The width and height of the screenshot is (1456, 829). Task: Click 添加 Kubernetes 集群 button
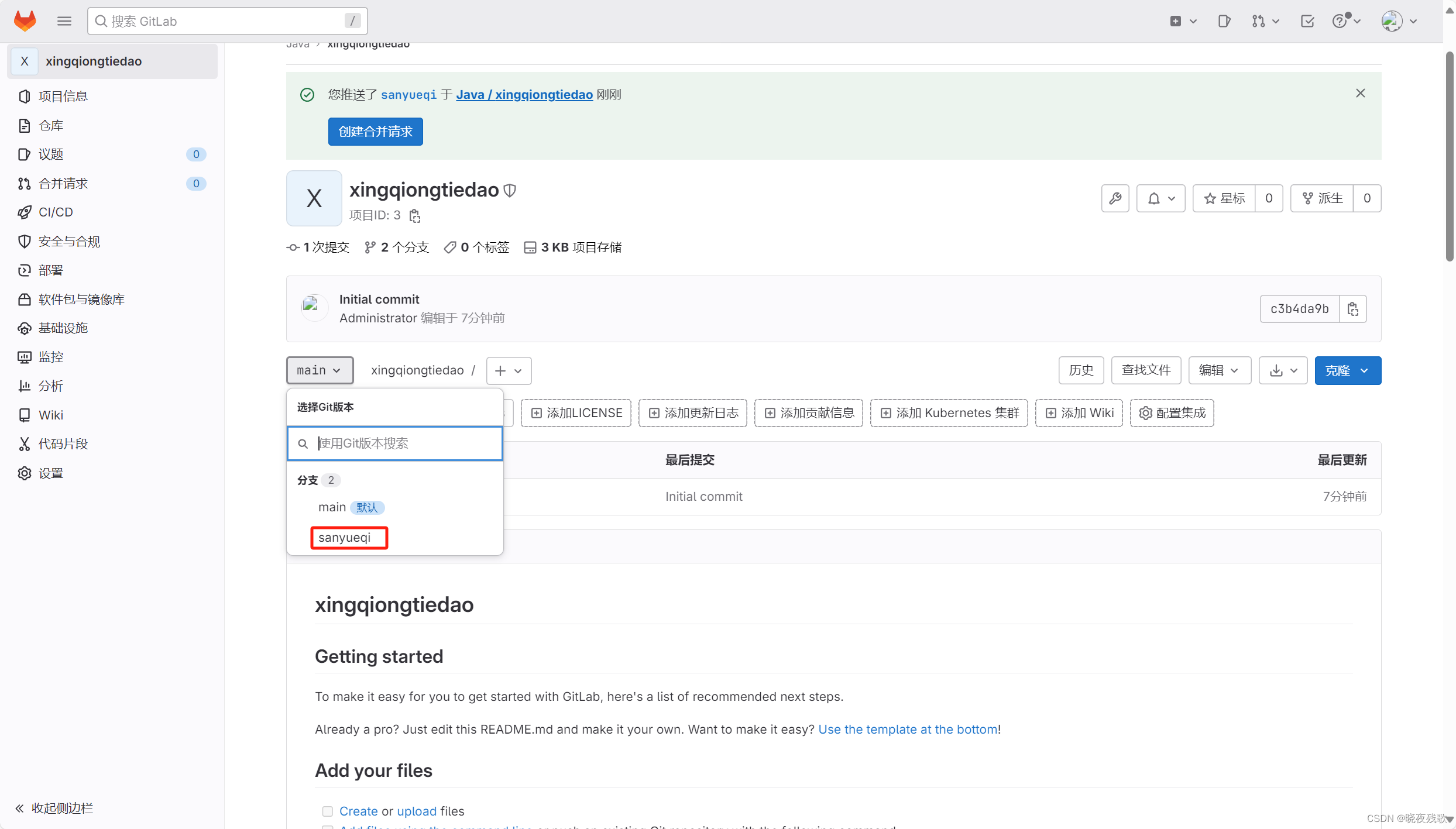[x=949, y=413]
